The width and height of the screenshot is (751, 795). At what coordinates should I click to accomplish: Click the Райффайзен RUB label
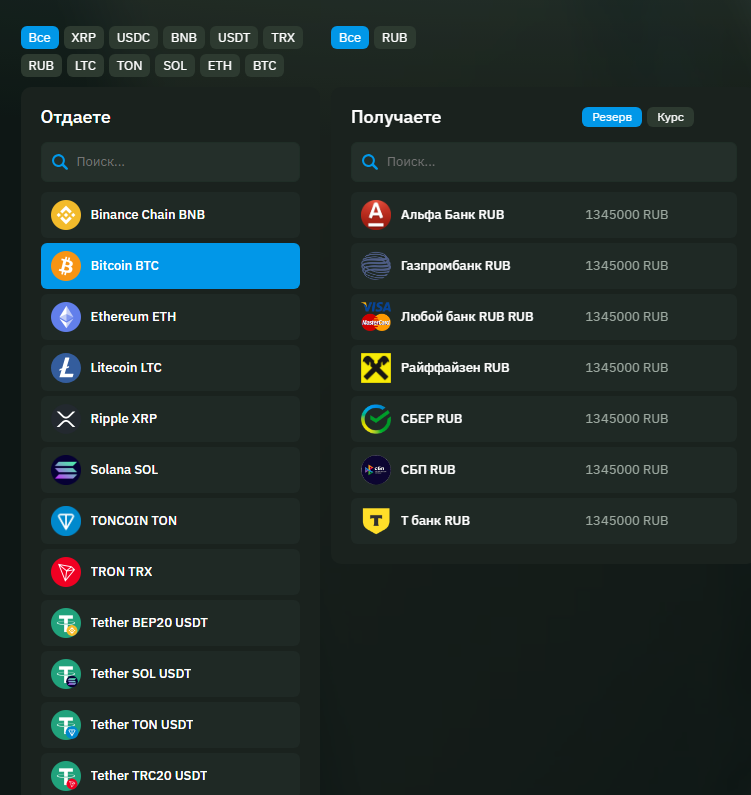tap(455, 368)
